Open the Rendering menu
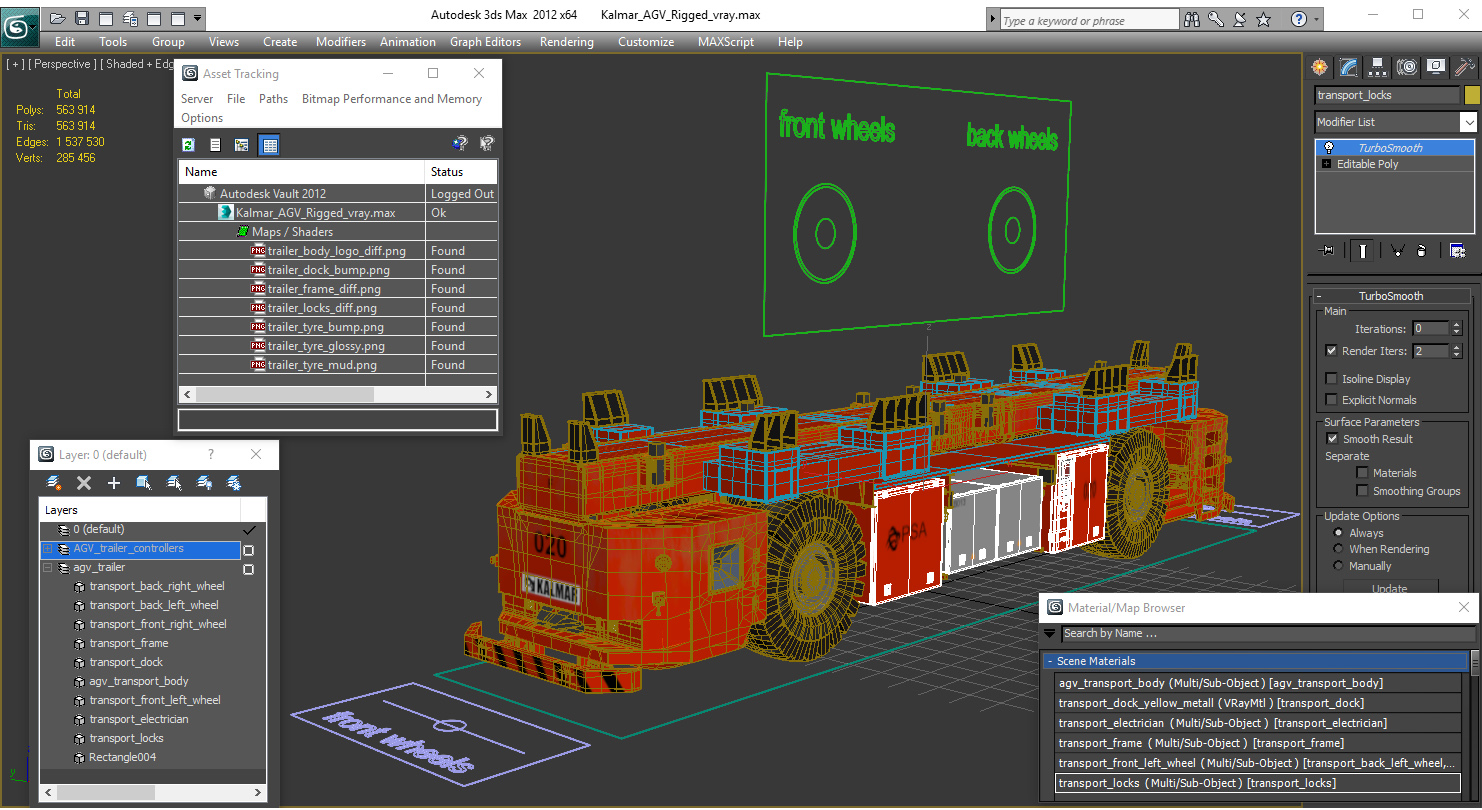This screenshot has height=810, width=1482. pyautogui.click(x=566, y=42)
